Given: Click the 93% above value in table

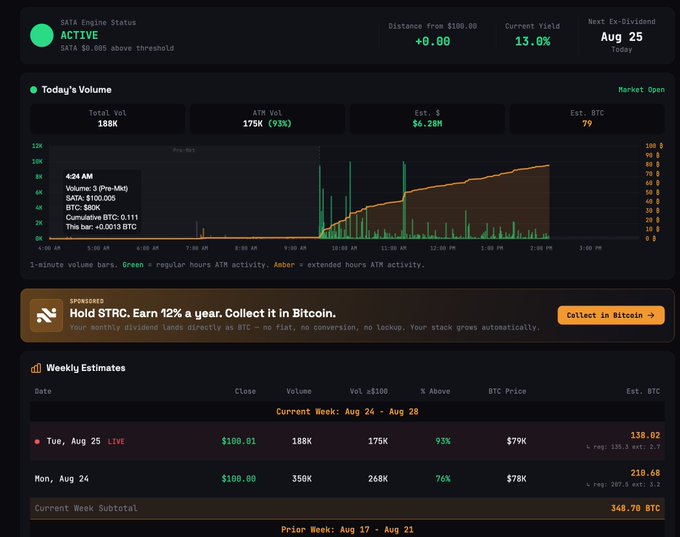Looking at the screenshot, I should point(443,441).
